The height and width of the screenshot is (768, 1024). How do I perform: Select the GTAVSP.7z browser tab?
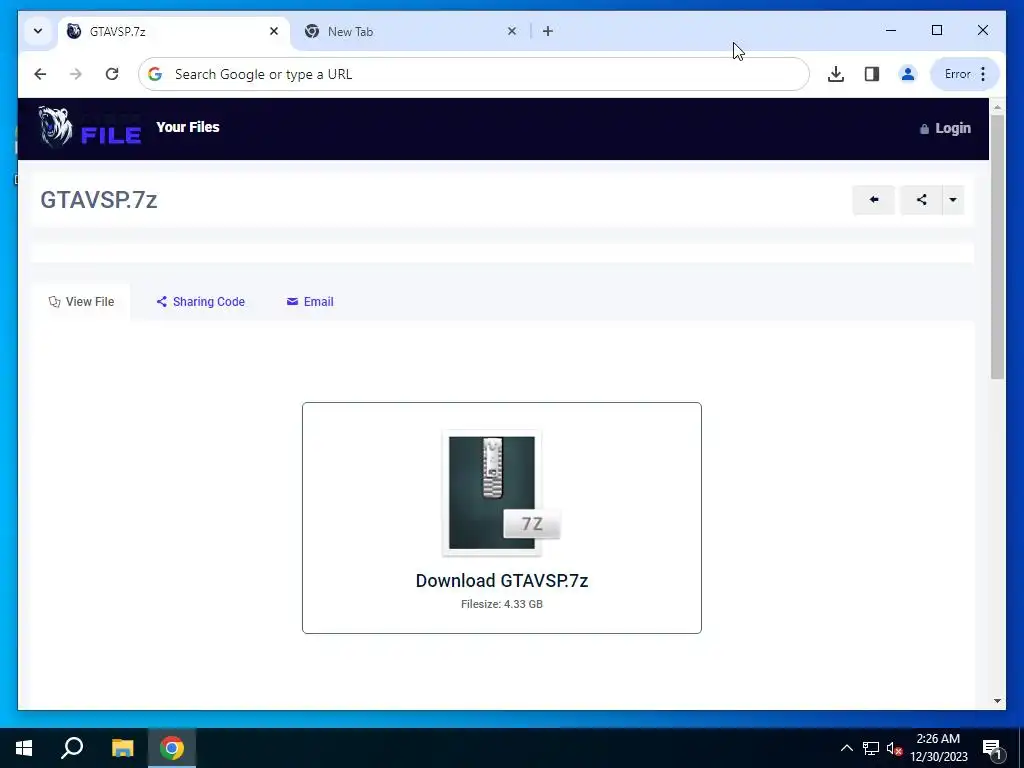coord(173,31)
